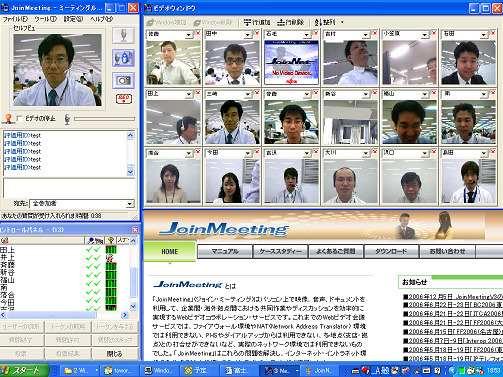Open the 2006年12月 news link
The height and width of the screenshot is (377, 503).
pyautogui.click(x=453, y=296)
